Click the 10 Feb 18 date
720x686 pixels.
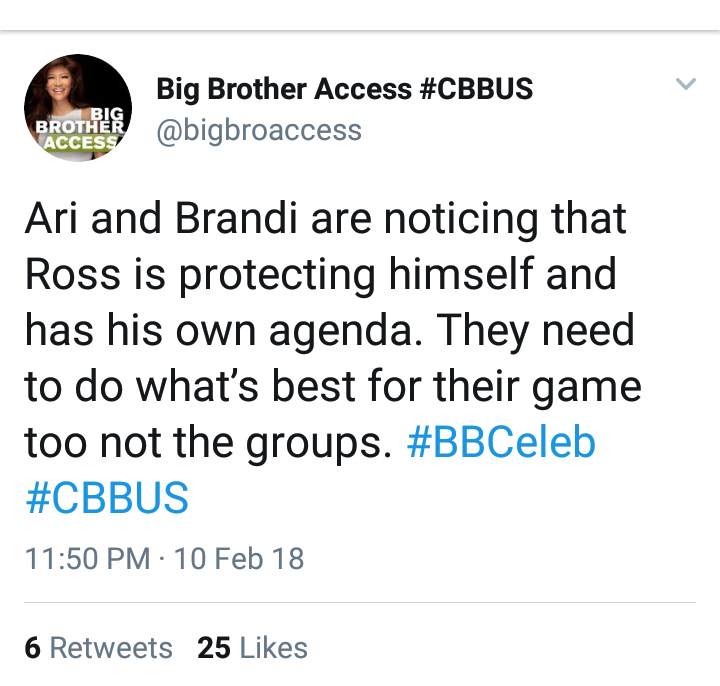[x=239, y=559]
